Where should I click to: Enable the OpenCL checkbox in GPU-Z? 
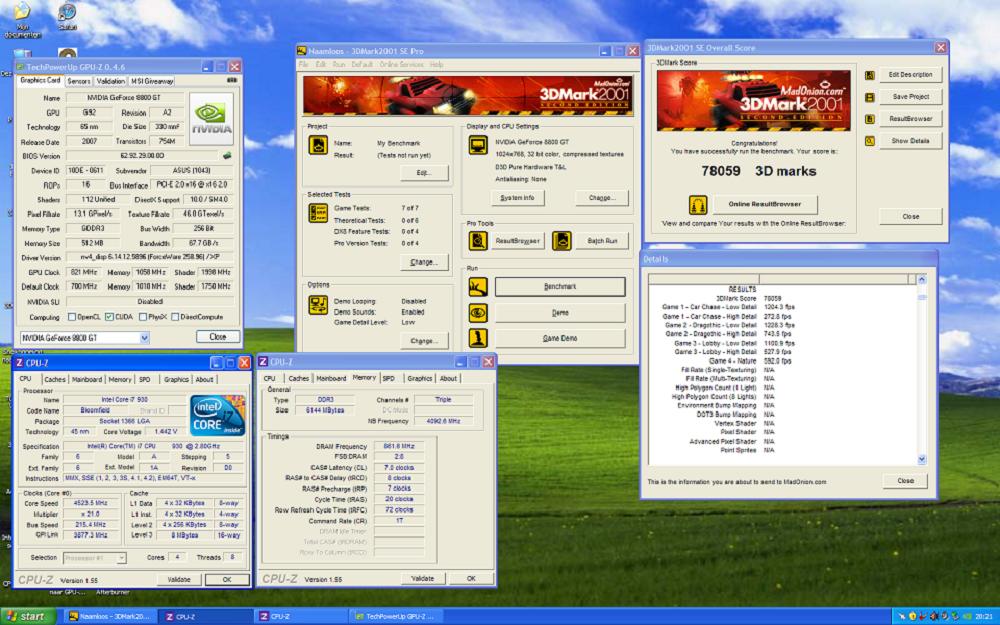(x=72, y=317)
